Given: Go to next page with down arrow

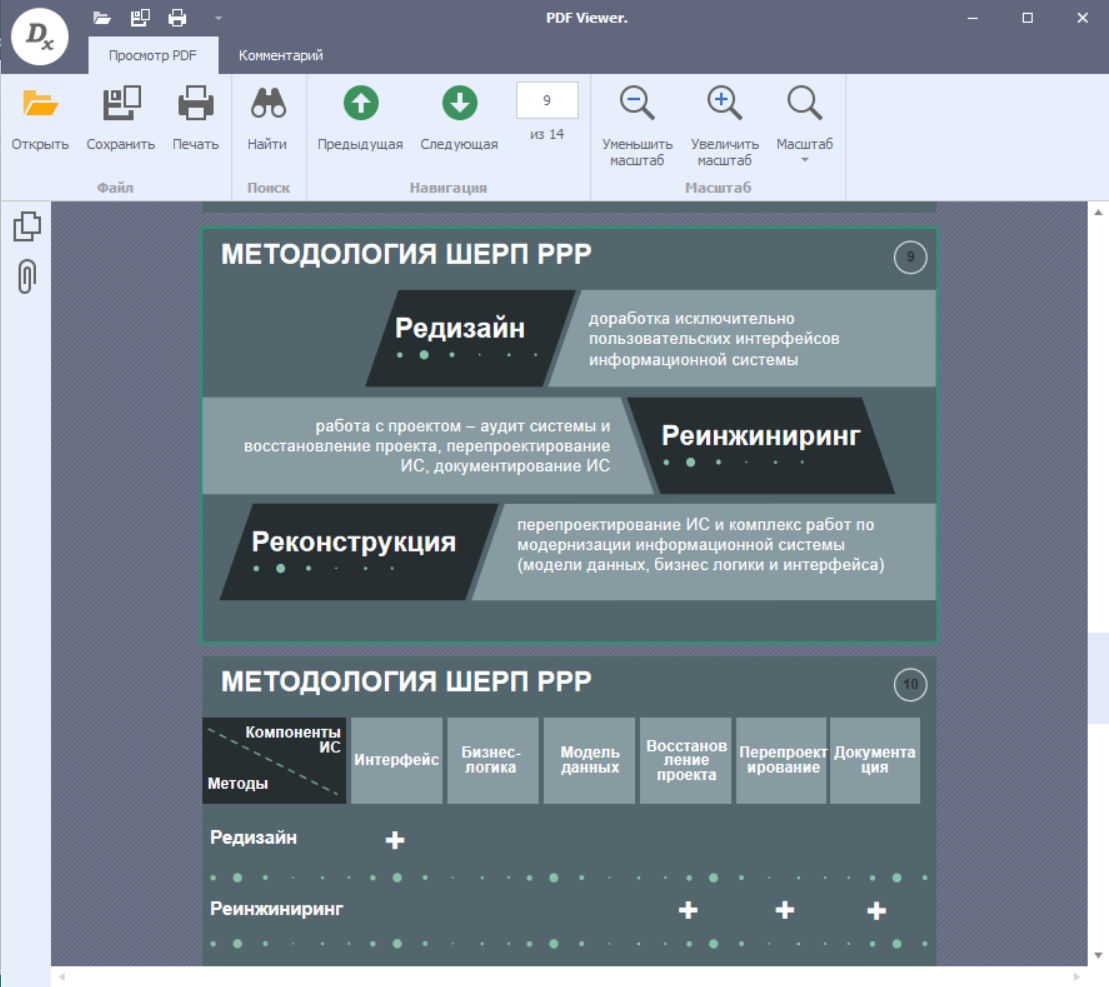Looking at the screenshot, I should pos(459,104).
